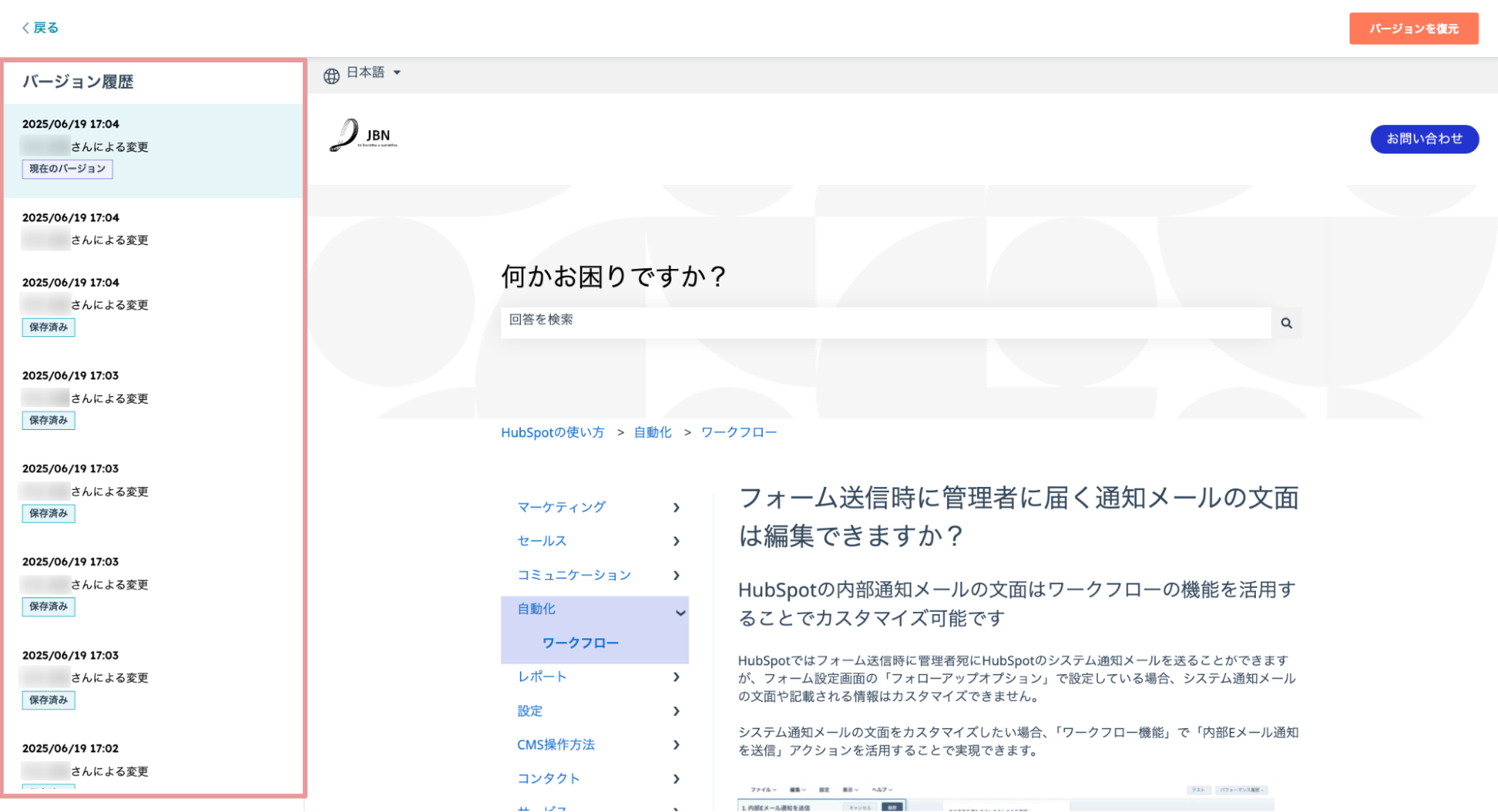
Task: Expand the CMS操作方法 chevron arrow
Action: [x=676, y=745]
